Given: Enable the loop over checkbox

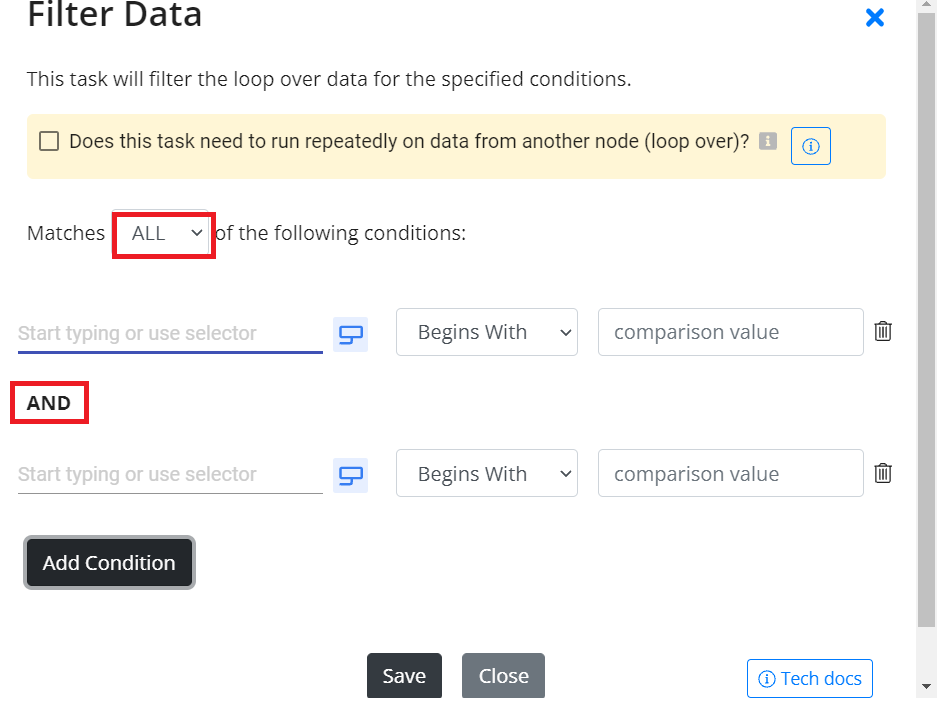Looking at the screenshot, I should 49,141.
